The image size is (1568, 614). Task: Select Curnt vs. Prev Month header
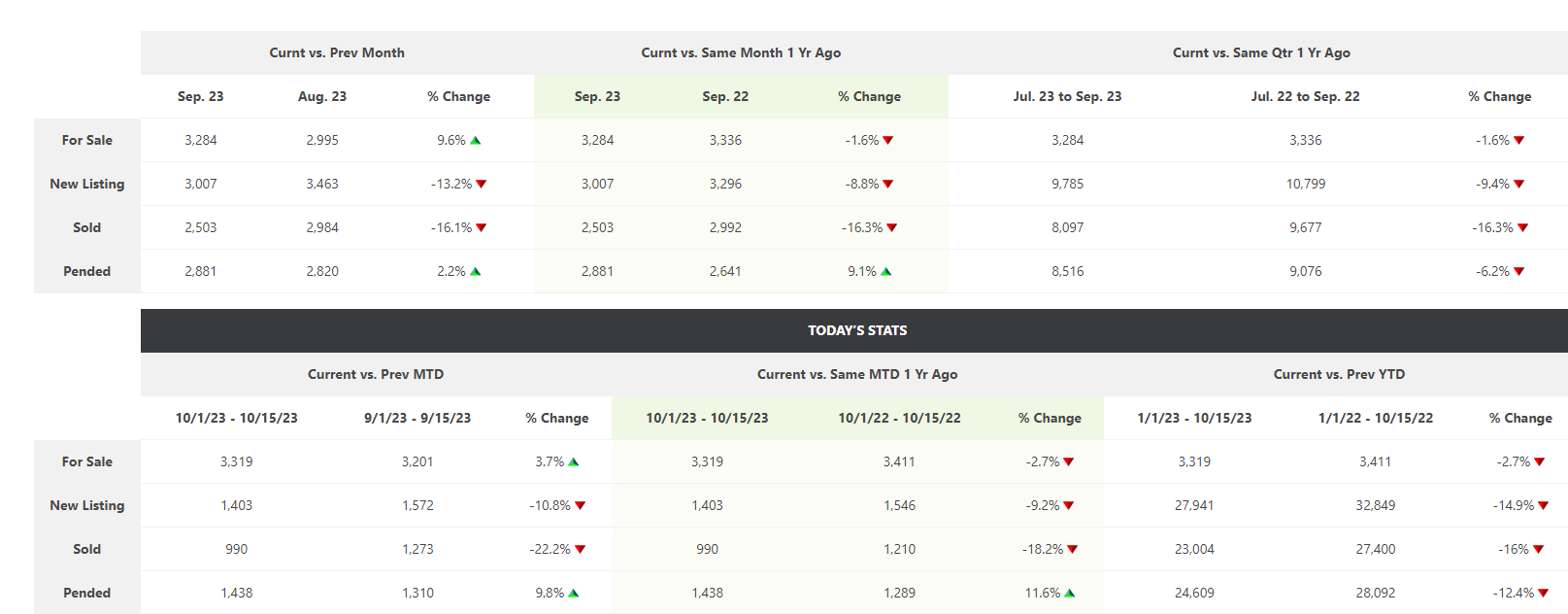[337, 52]
